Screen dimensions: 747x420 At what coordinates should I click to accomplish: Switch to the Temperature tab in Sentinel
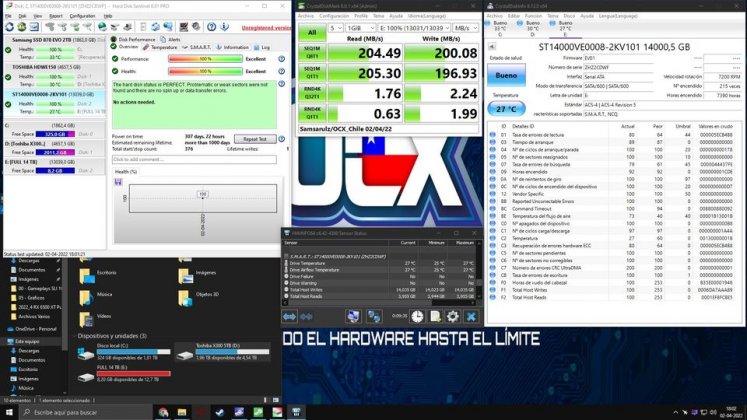(160, 47)
